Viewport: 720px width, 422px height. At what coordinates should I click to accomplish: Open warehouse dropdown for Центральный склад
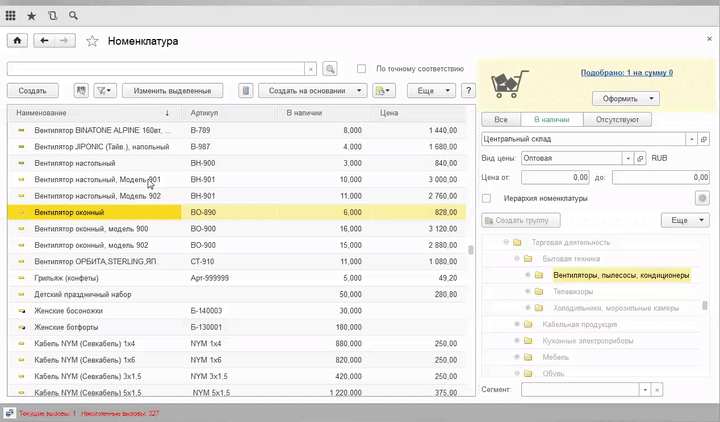point(692,139)
